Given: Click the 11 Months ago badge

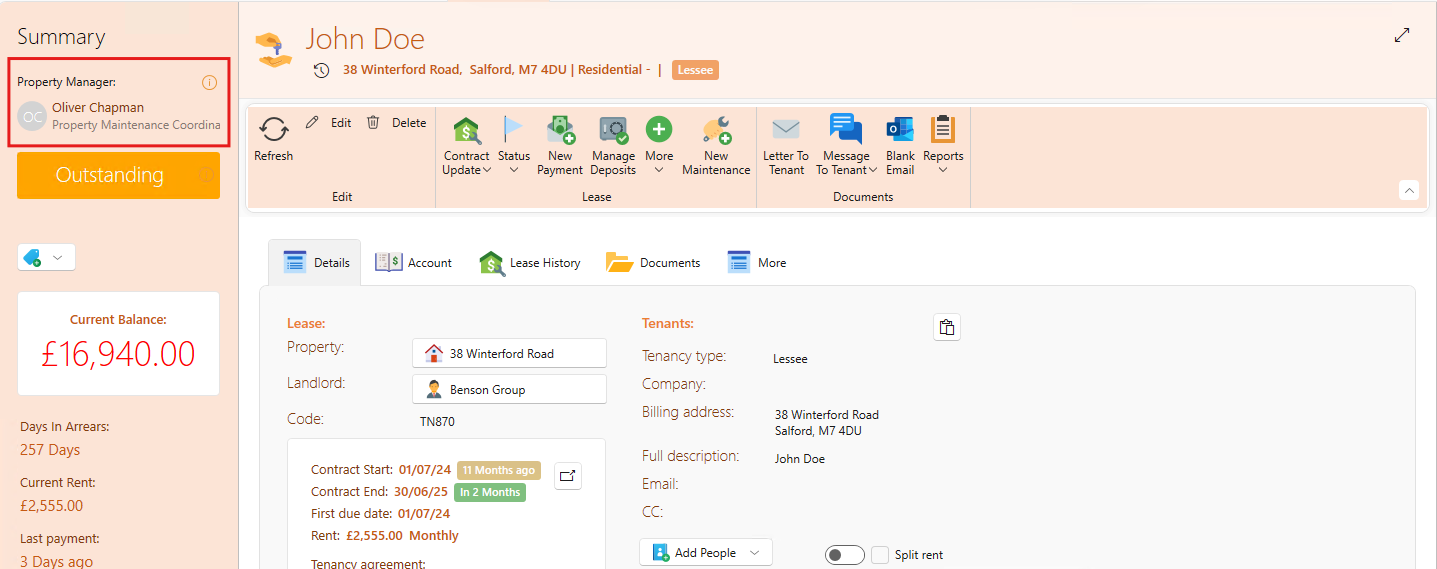Looking at the screenshot, I should [499, 470].
